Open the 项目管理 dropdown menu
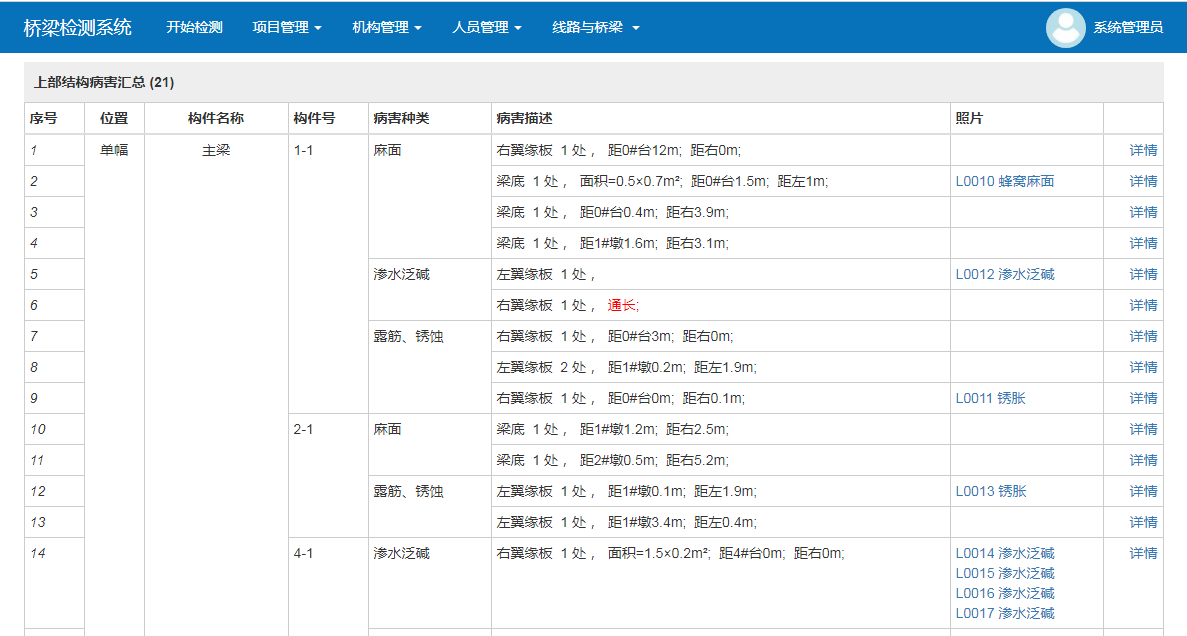 [x=286, y=28]
